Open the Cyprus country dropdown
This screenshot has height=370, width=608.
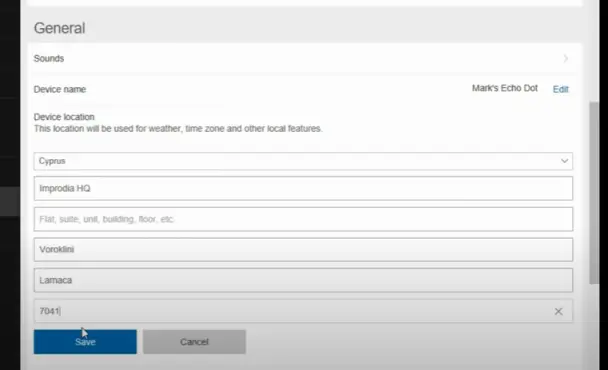[303, 161]
